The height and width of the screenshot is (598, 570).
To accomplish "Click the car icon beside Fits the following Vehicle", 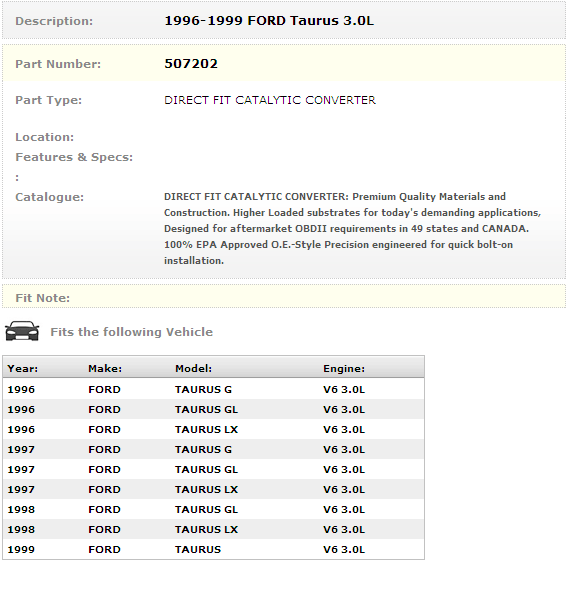I will [x=22, y=331].
